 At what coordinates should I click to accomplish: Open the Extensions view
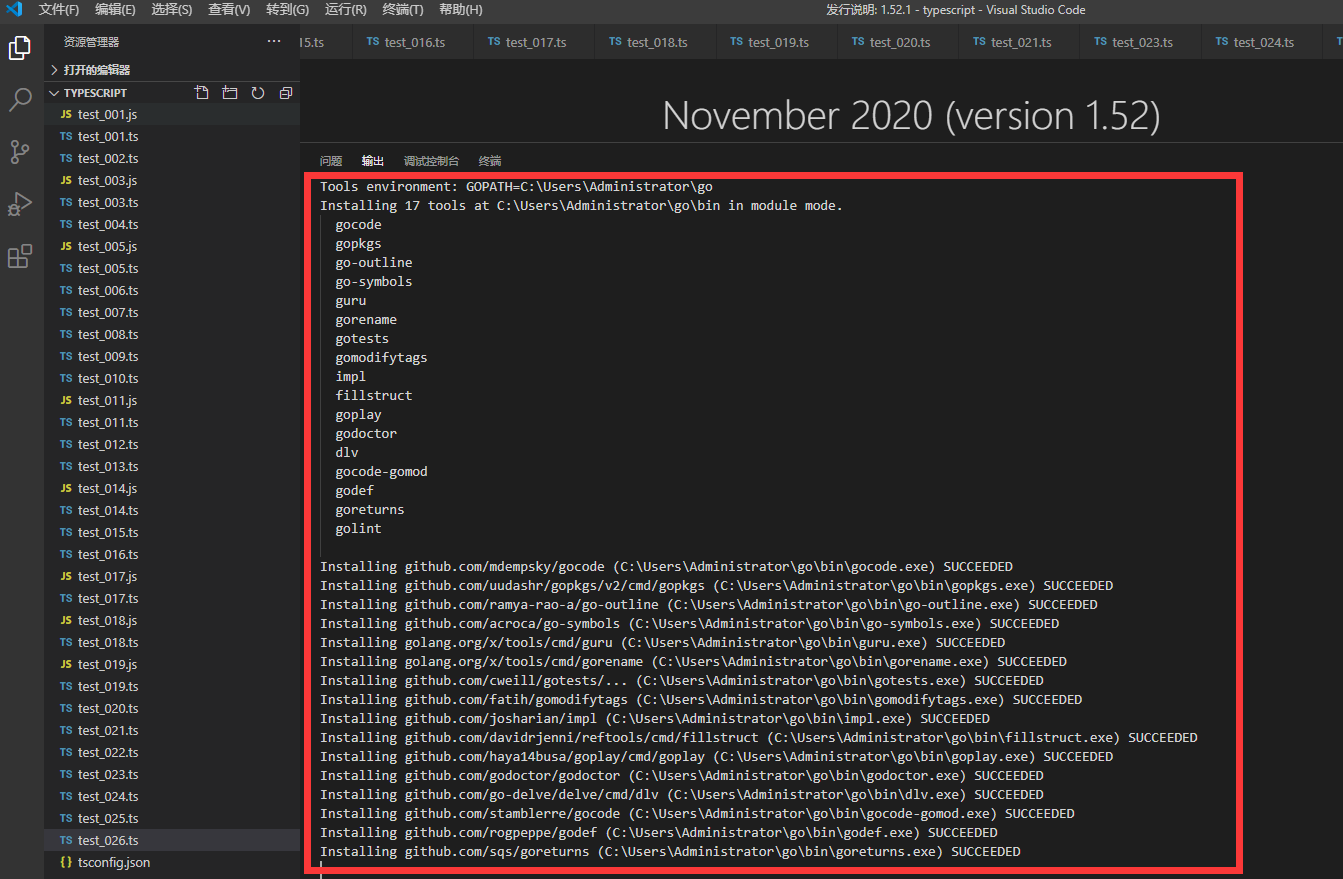coord(20,257)
